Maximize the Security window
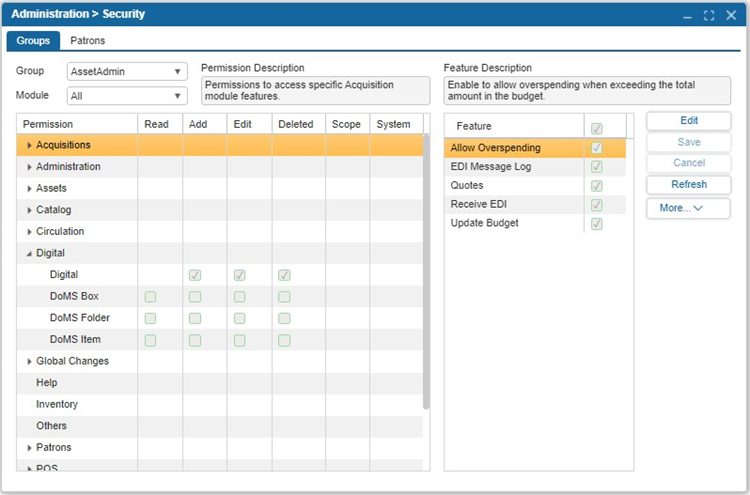The image size is (750, 495). click(x=709, y=16)
